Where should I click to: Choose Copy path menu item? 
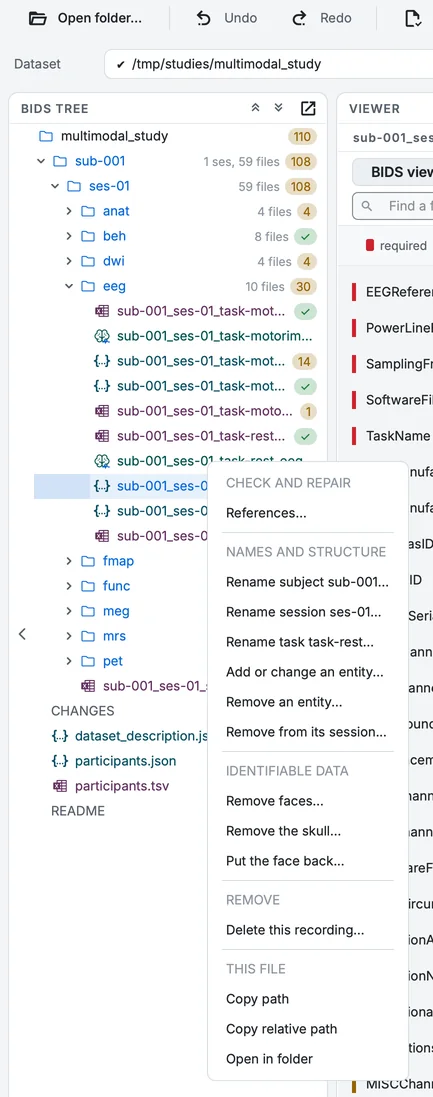point(308,999)
